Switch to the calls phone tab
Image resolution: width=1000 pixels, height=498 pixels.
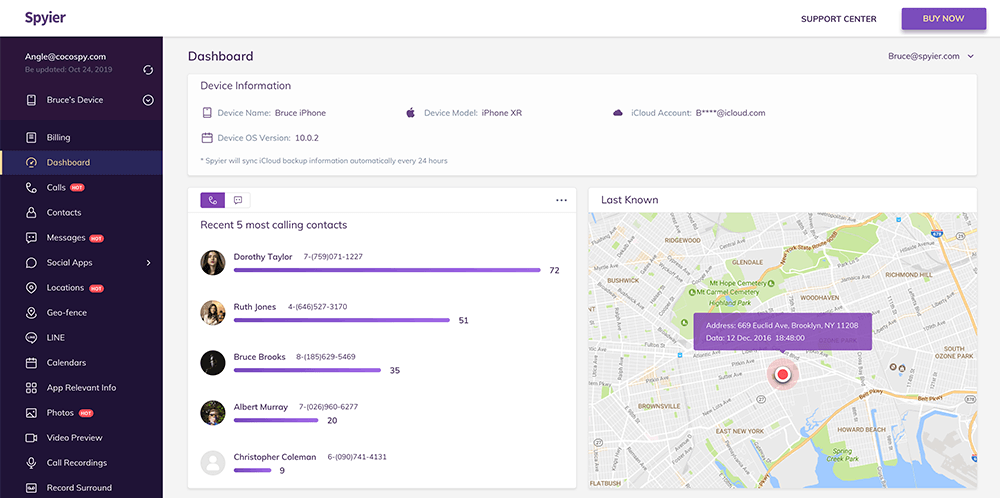click(213, 200)
